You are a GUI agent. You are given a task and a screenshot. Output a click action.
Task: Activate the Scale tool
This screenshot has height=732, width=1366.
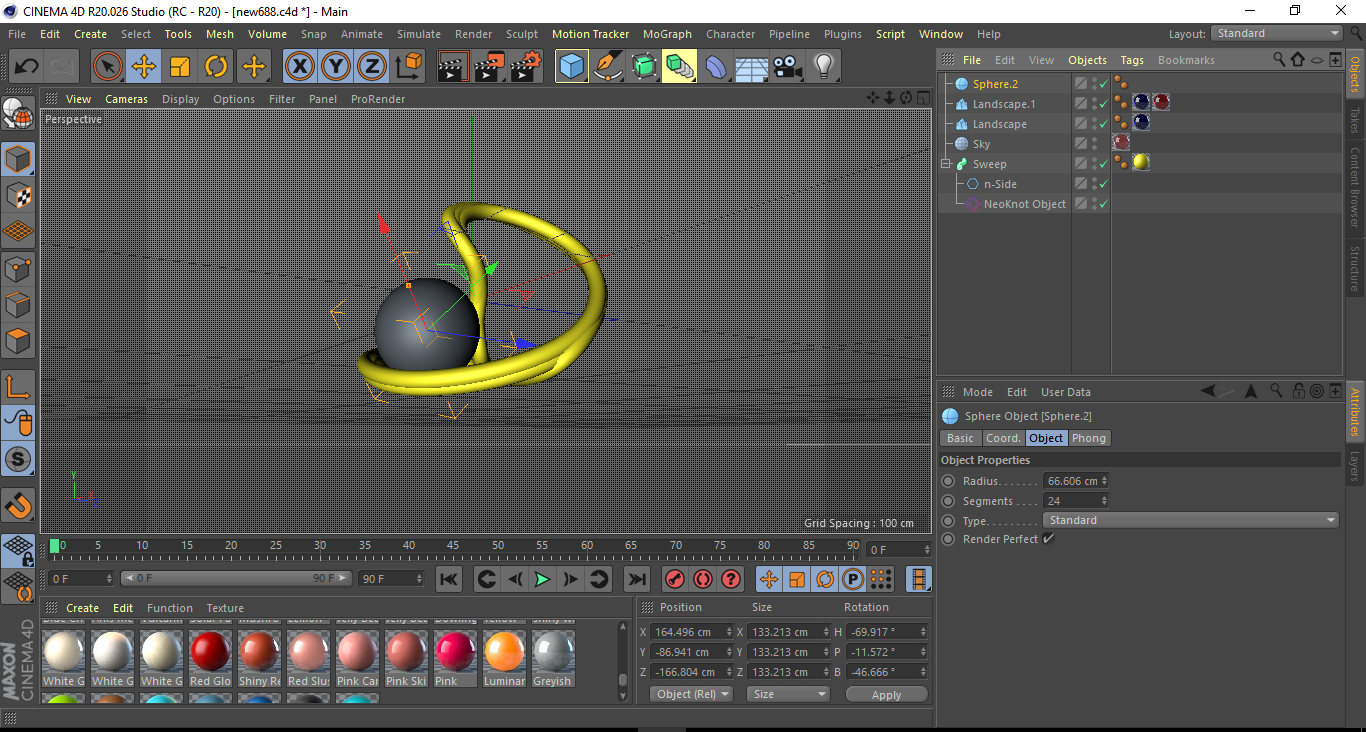[x=180, y=67]
